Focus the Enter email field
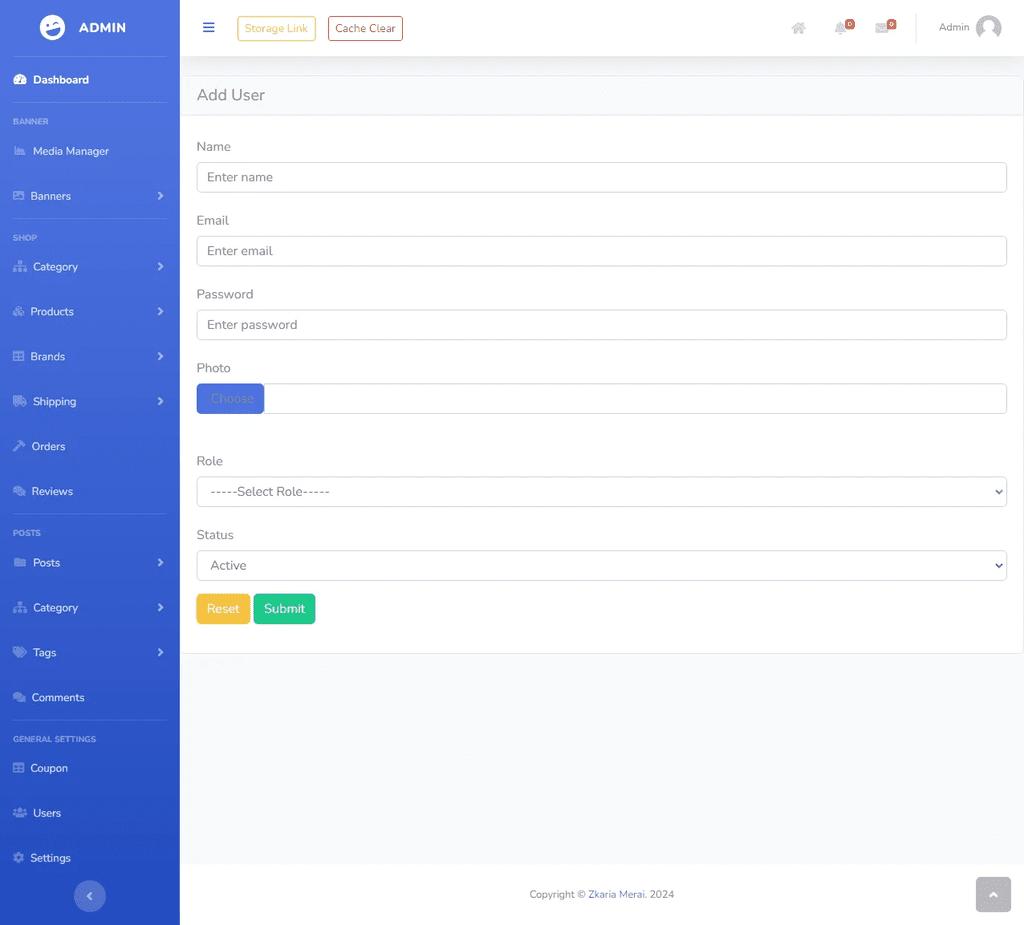1024x925 pixels. pos(601,251)
